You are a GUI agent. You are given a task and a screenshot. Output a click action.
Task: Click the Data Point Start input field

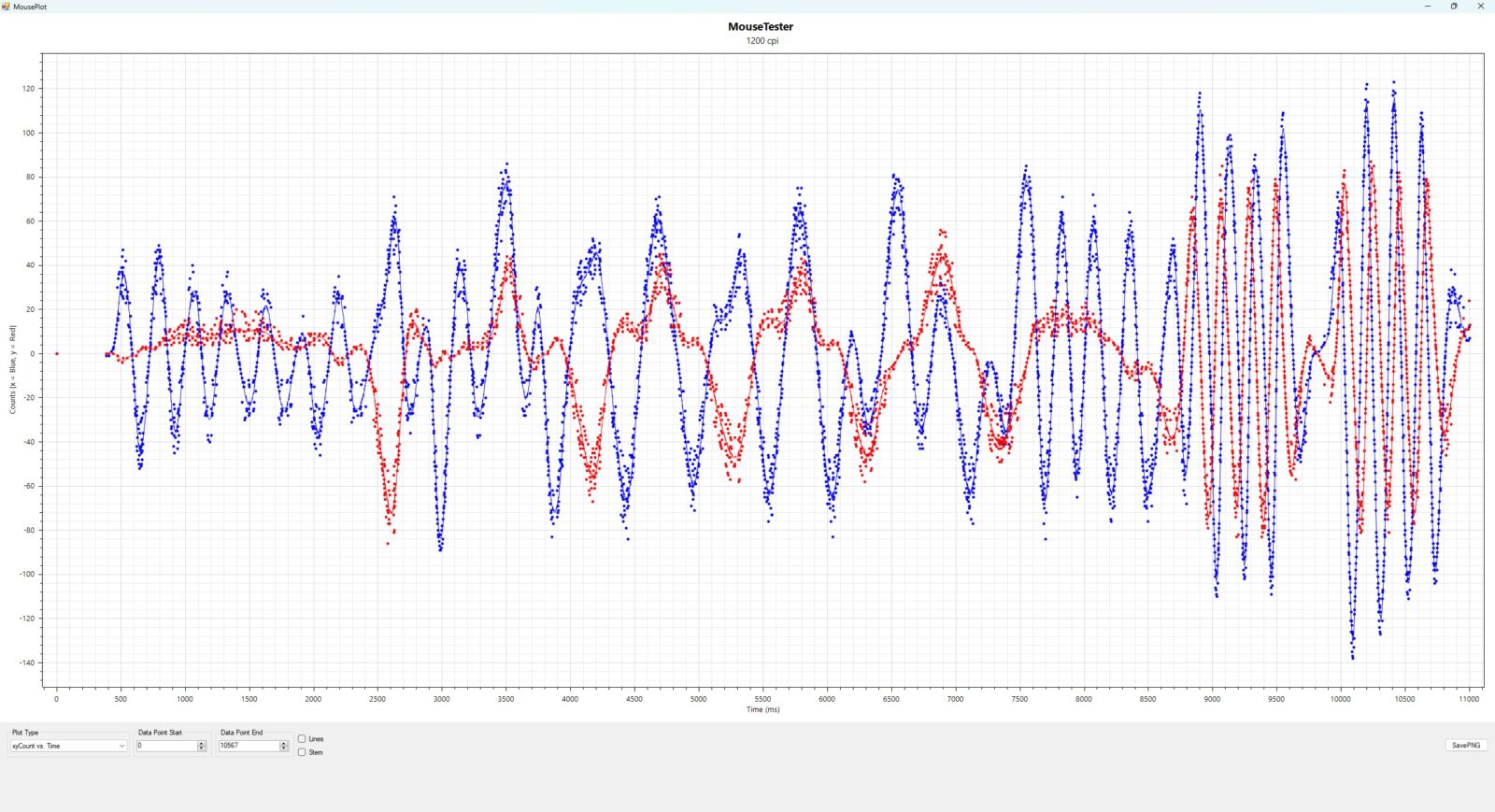tap(166, 746)
